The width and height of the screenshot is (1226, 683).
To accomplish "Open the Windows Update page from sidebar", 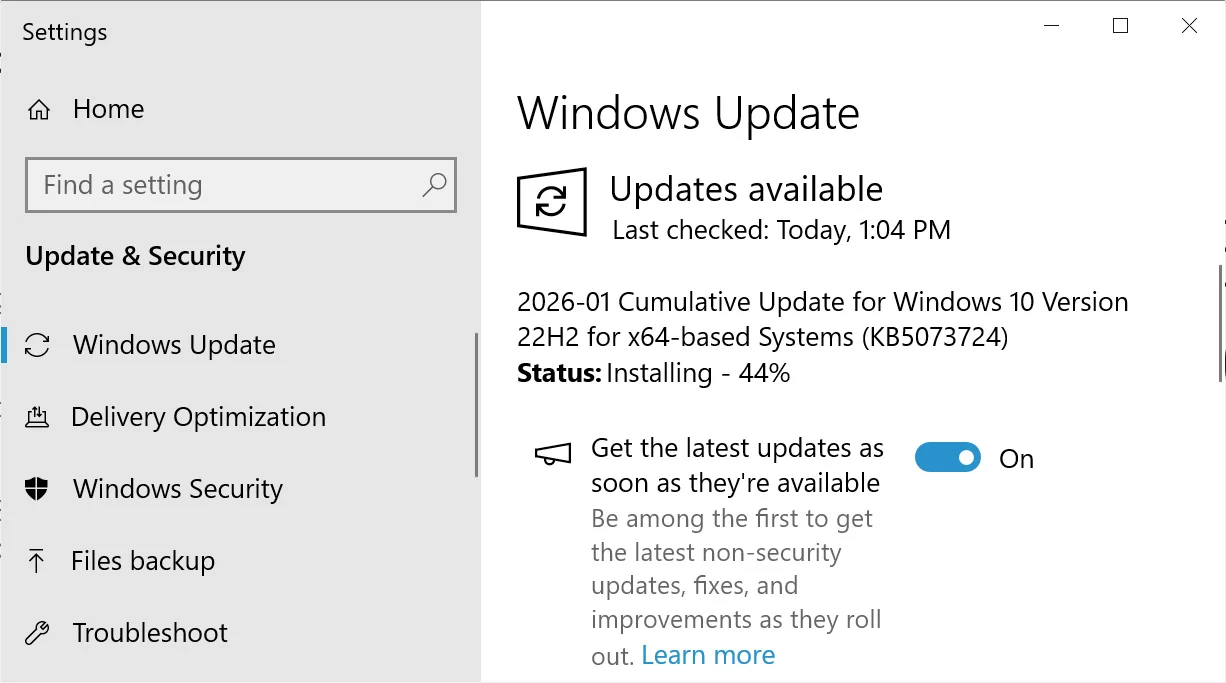I will point(173,345).
